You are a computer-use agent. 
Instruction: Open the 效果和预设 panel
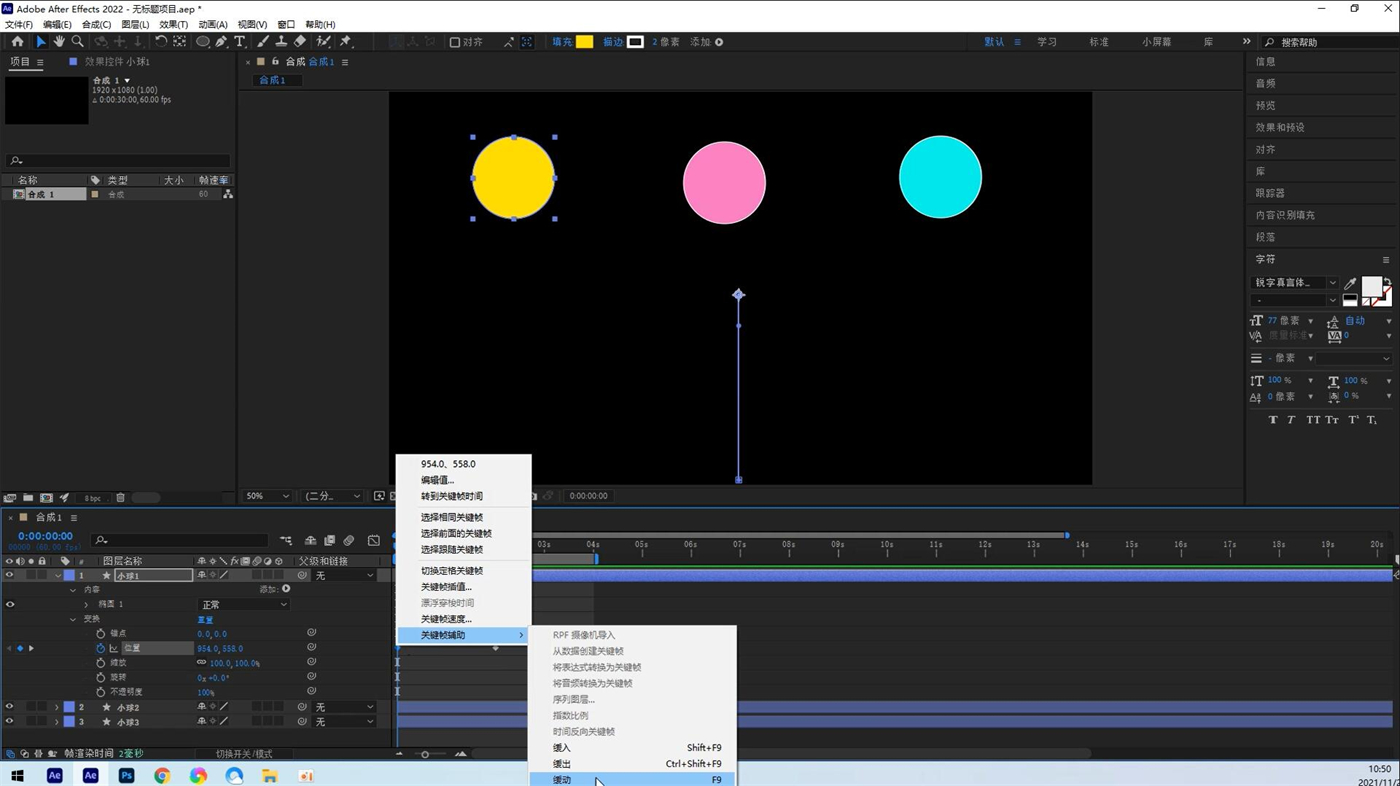(x=1280, y=128)
